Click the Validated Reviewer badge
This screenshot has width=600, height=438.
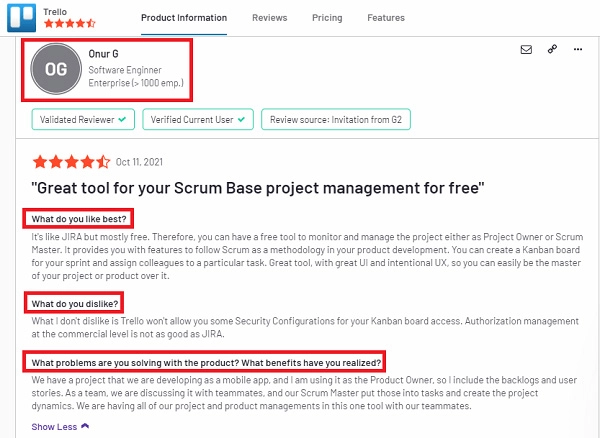tap(83, 120)
